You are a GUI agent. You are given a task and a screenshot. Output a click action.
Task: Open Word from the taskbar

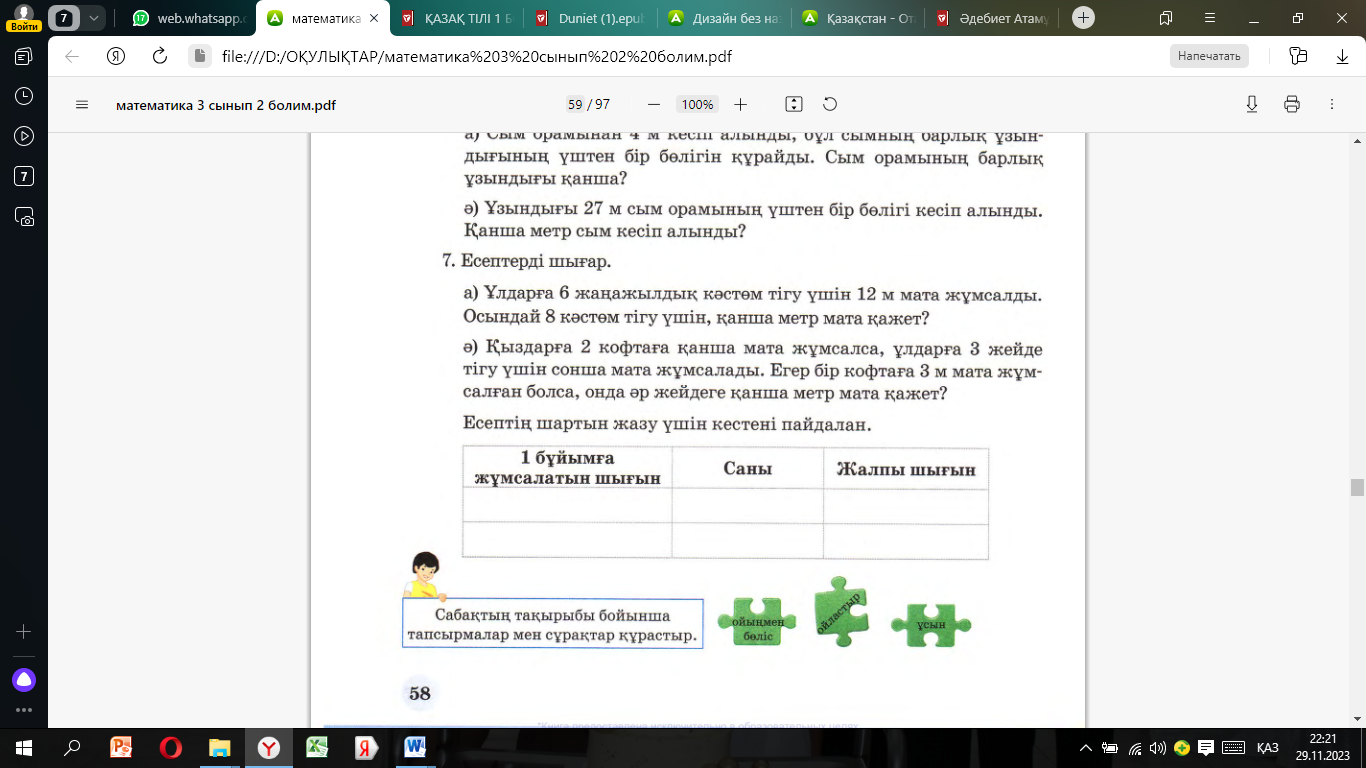416,747
